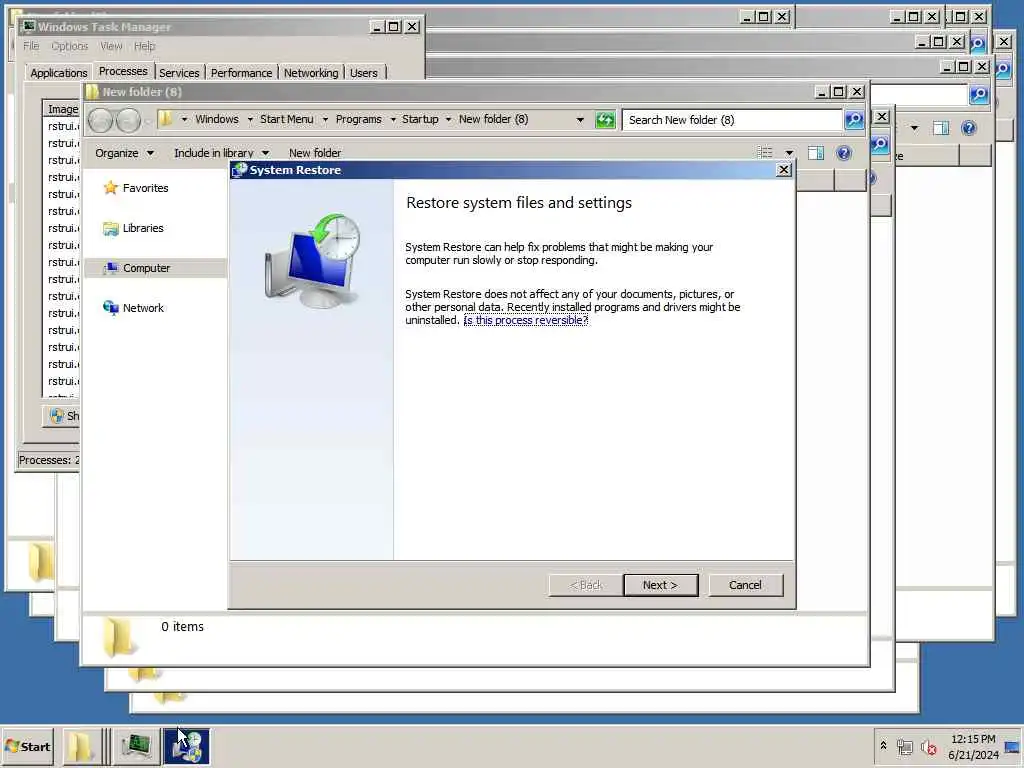Open the Windows Start button

tap(27, 746)
